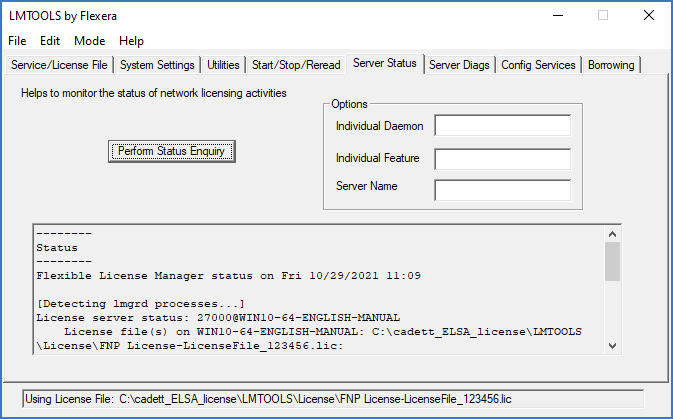The height and width of the screenshot is (419, 673).
Task: Open the File menu
Action: (17, 41)
